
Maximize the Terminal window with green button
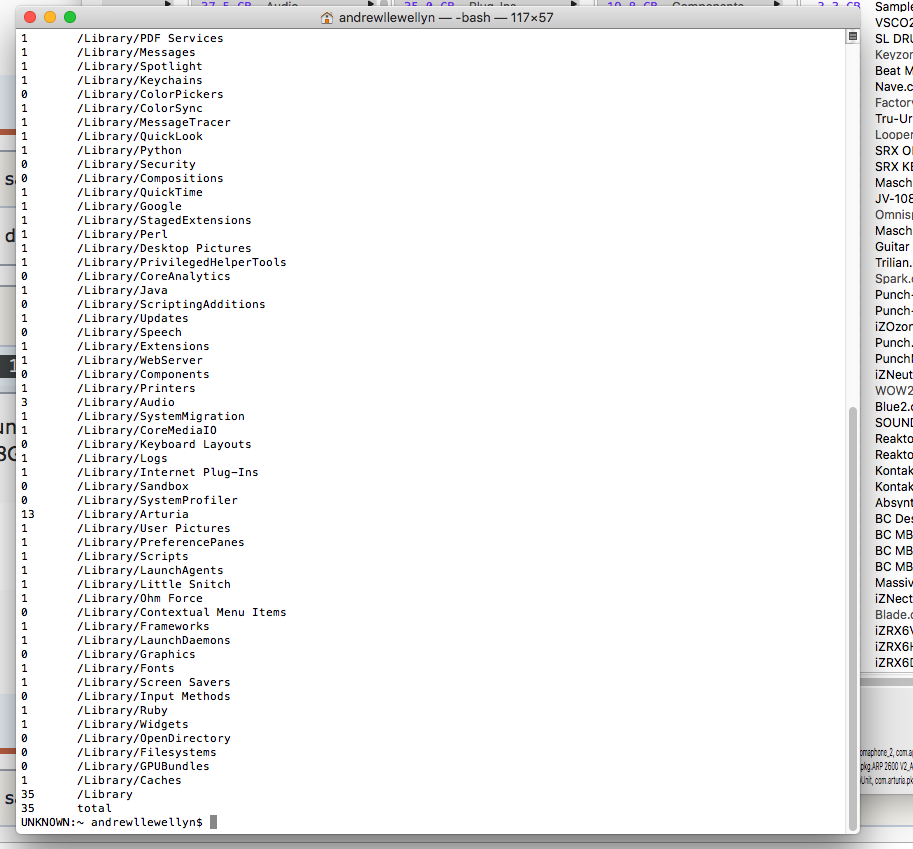[70, 17]
